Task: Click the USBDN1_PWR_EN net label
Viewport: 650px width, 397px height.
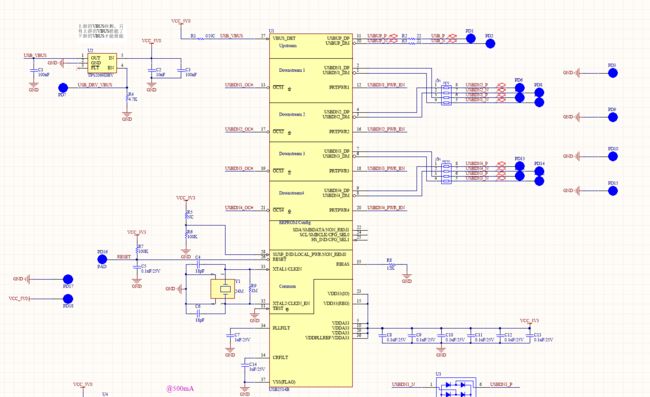Action: tap(386, 85)
